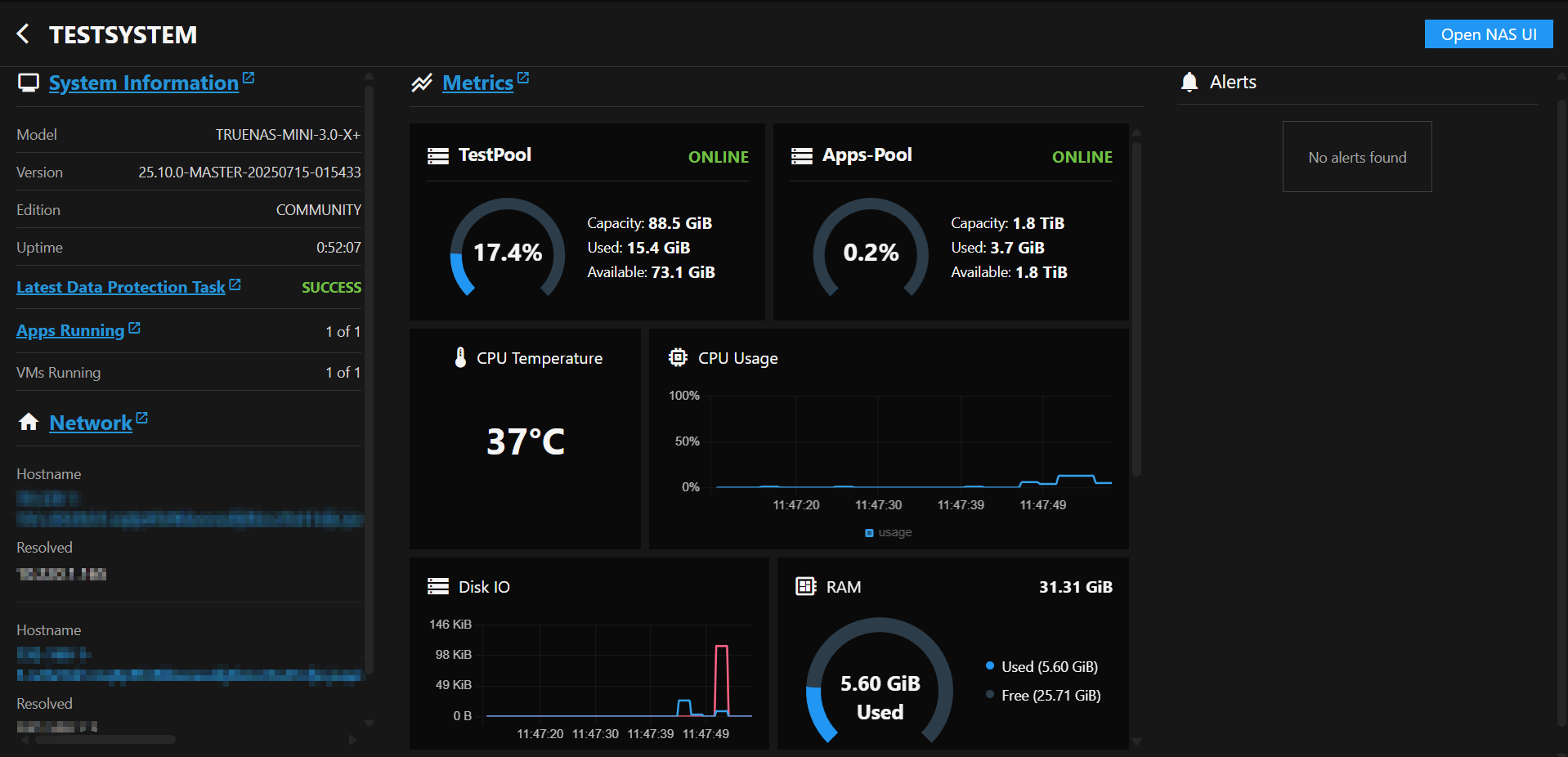The image size is (1568, 757).
Task: Open the Latest Data Protection Task link
Action: 121,287
